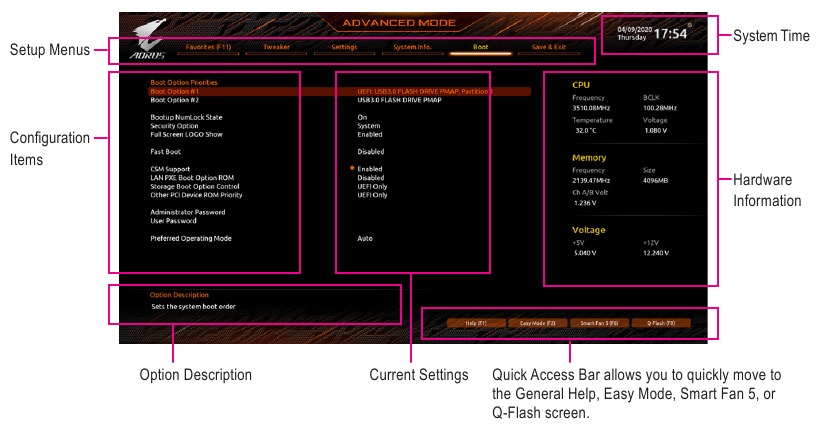Go to the Settings tab
The width and height of the screenshot is (837, 446).
[x=343, y=47]
